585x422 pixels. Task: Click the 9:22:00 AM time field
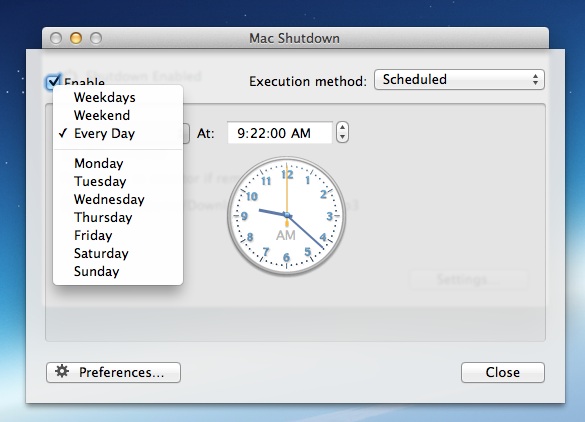279,133
